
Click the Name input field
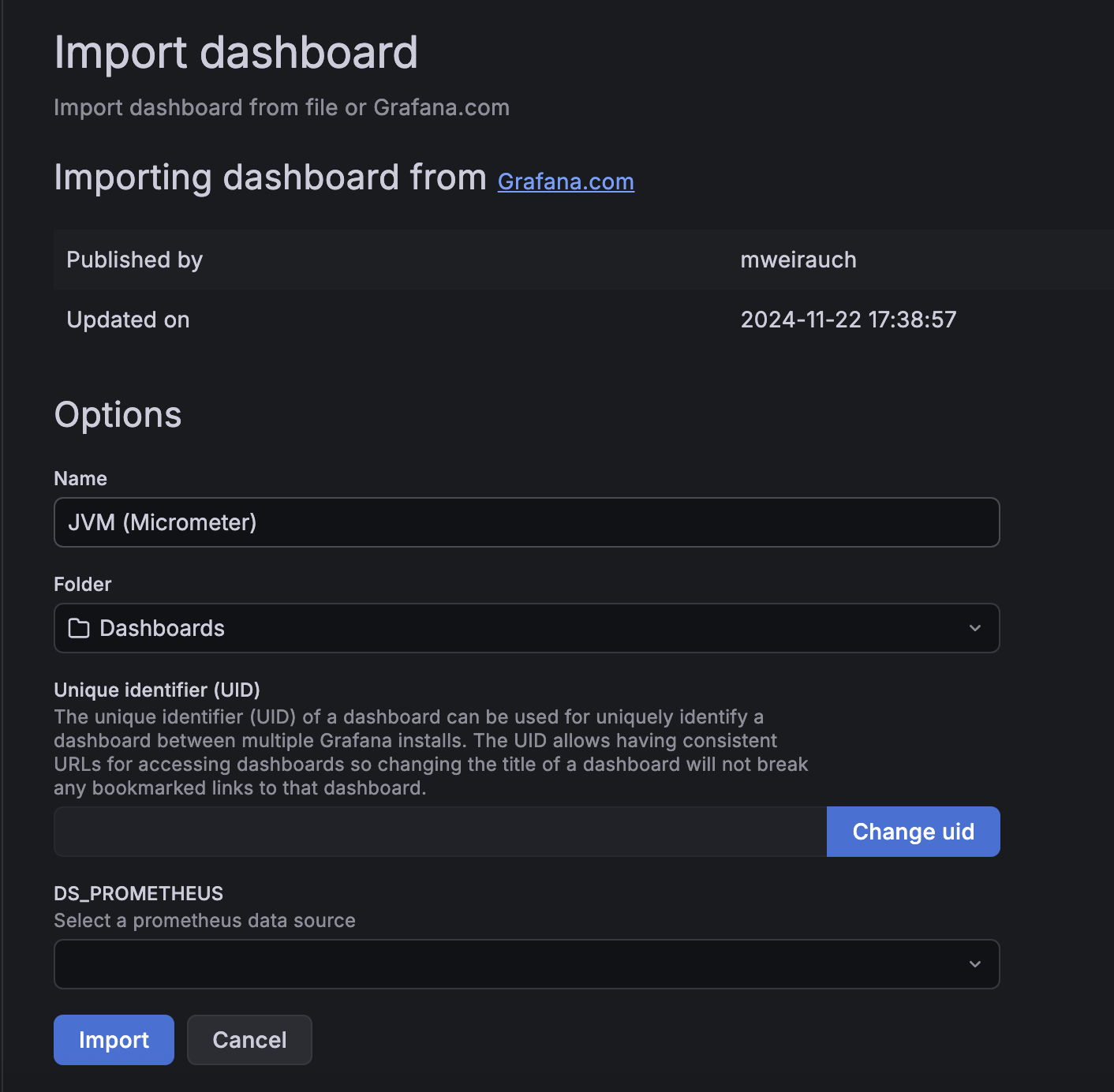[527, 522]
